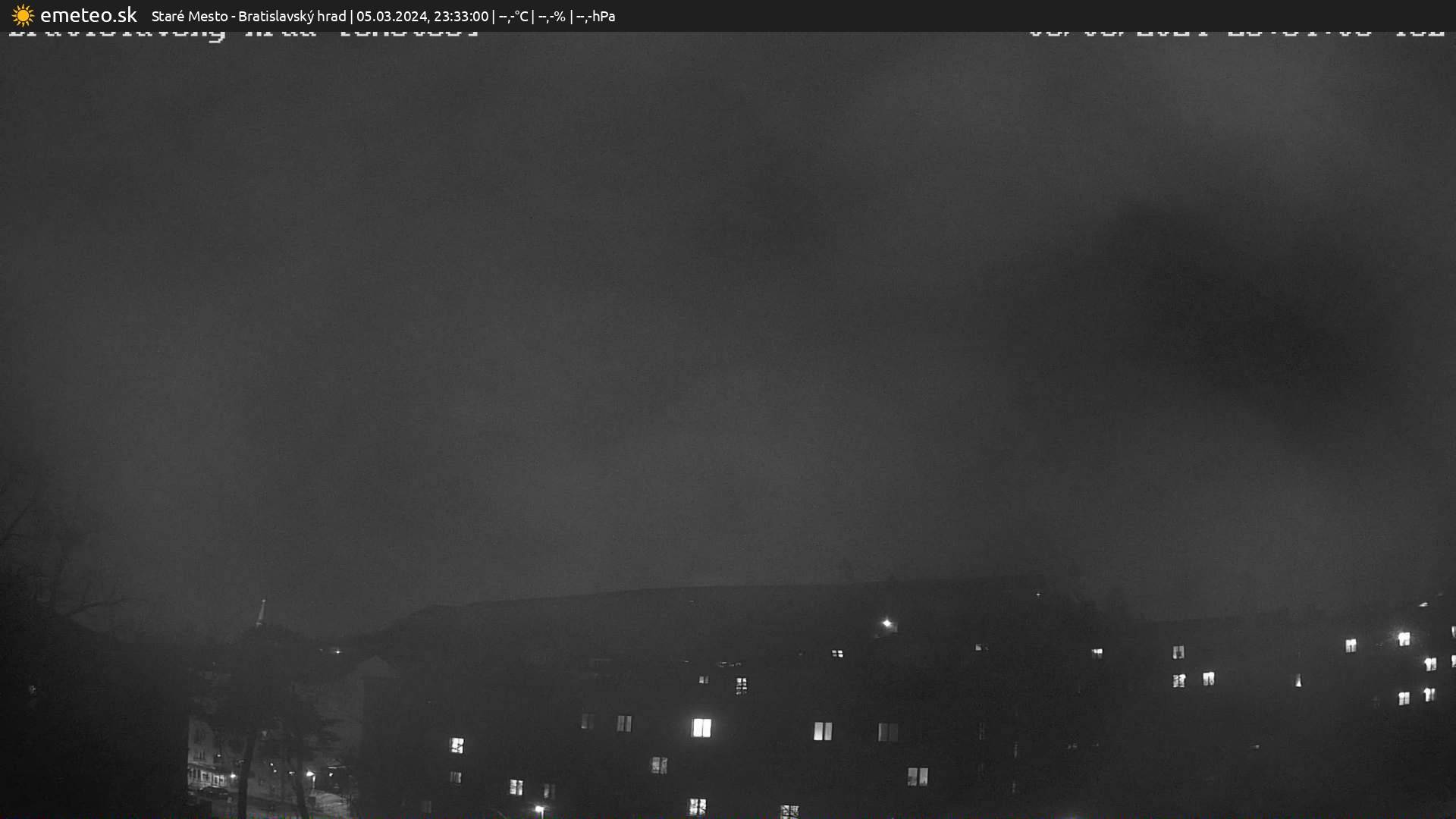1456x819 pixels.
Task: Click the Staré Mesto - Bratislavský hrad station title
Action: (249, 16)
